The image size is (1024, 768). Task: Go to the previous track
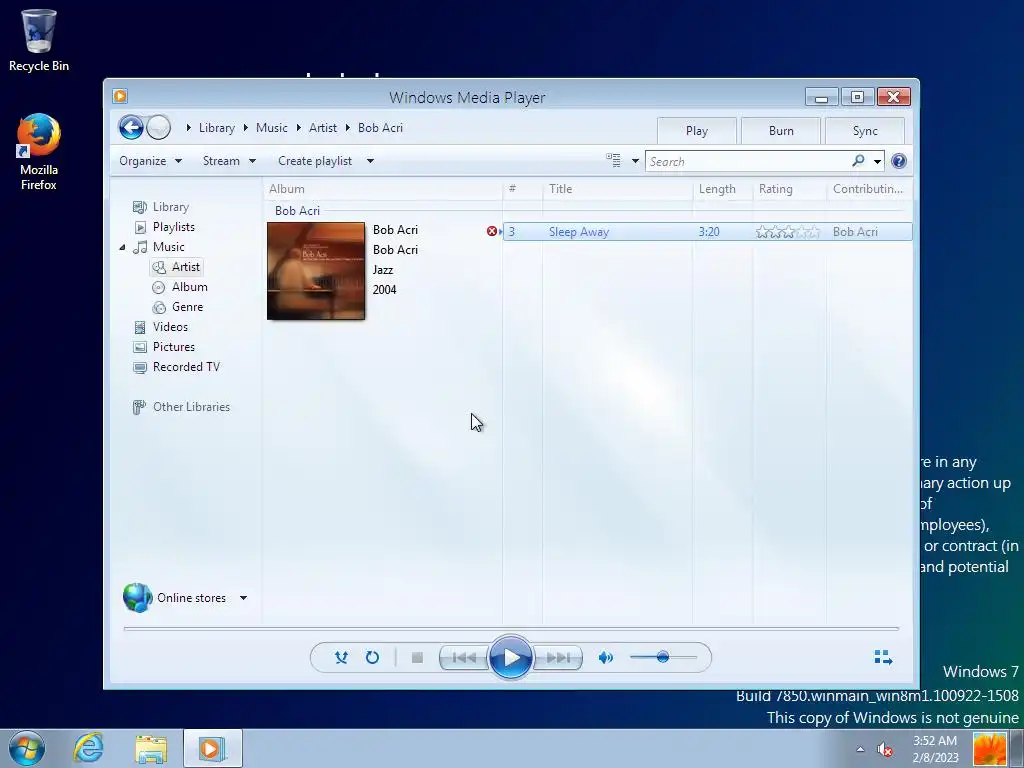tap(464, 658)
